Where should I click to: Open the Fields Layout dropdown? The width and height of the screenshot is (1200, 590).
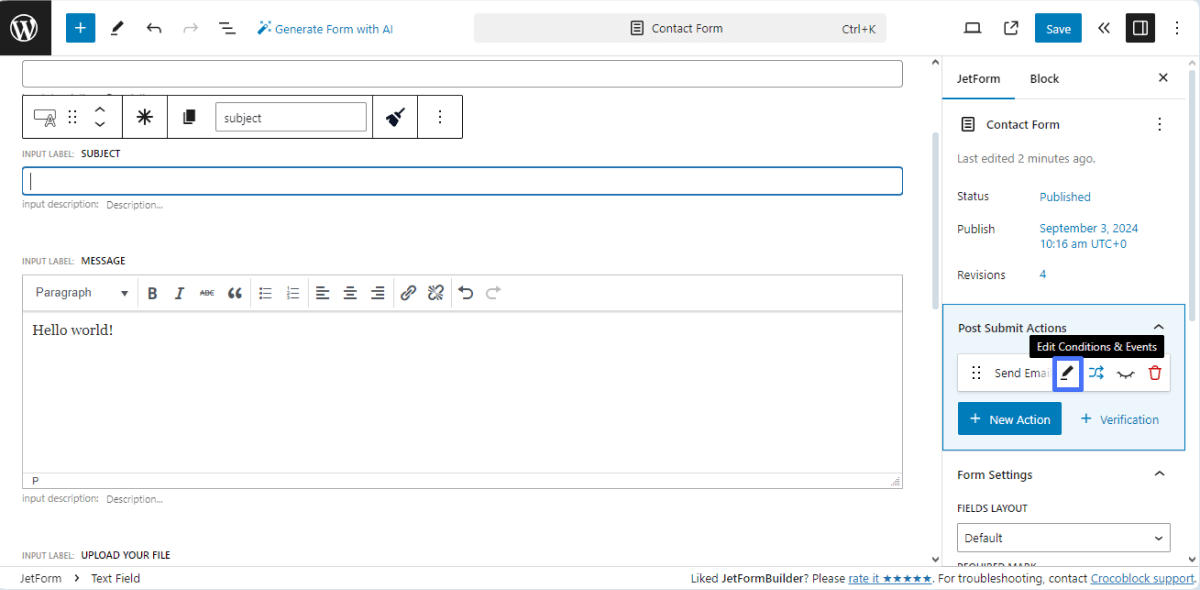[1063, 537]
